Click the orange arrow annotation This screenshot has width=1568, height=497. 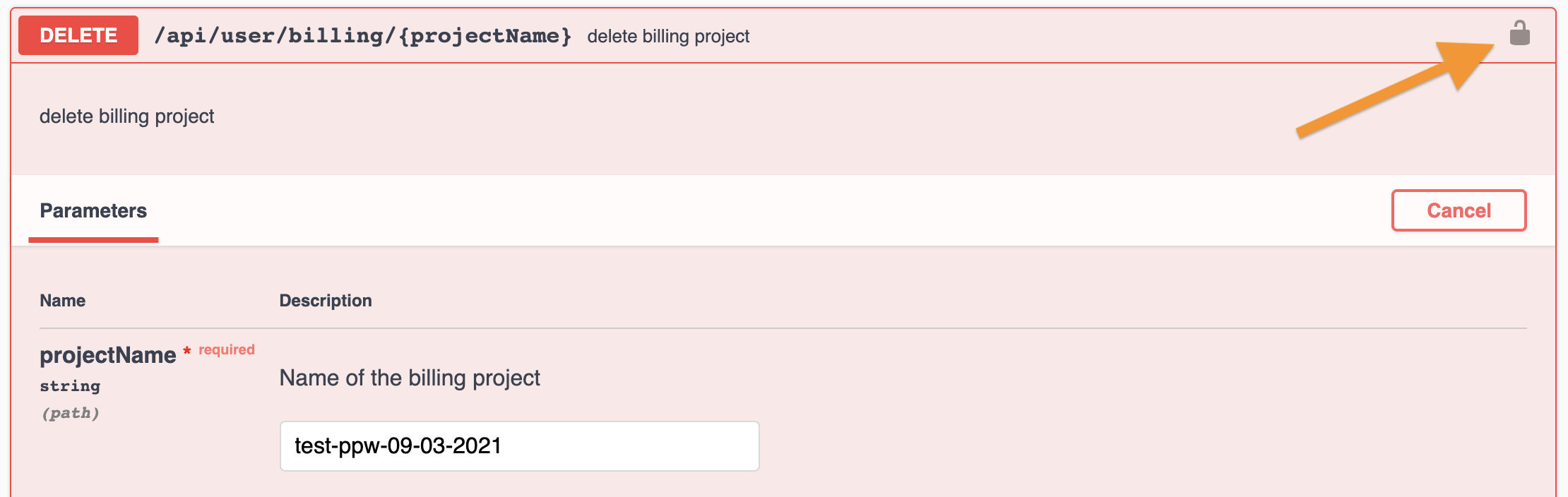[1396, 90]
